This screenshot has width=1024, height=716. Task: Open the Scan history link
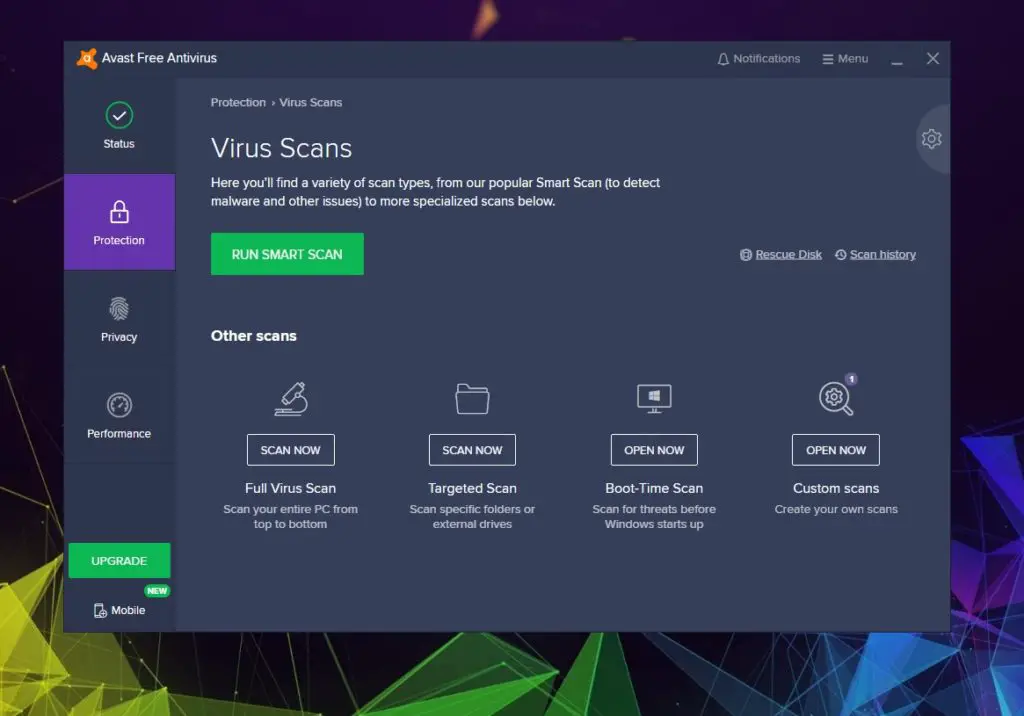tap(882, 255)
